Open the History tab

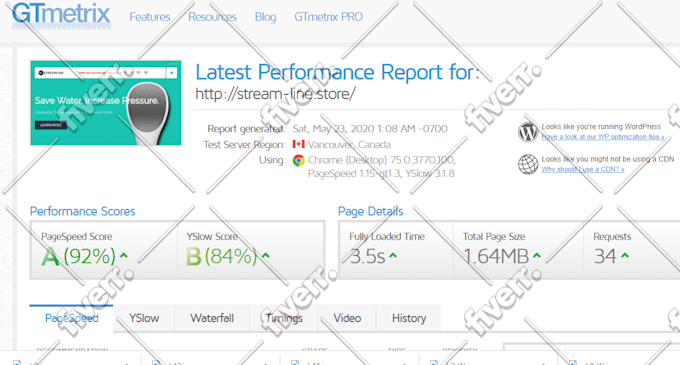pos(409,319)
